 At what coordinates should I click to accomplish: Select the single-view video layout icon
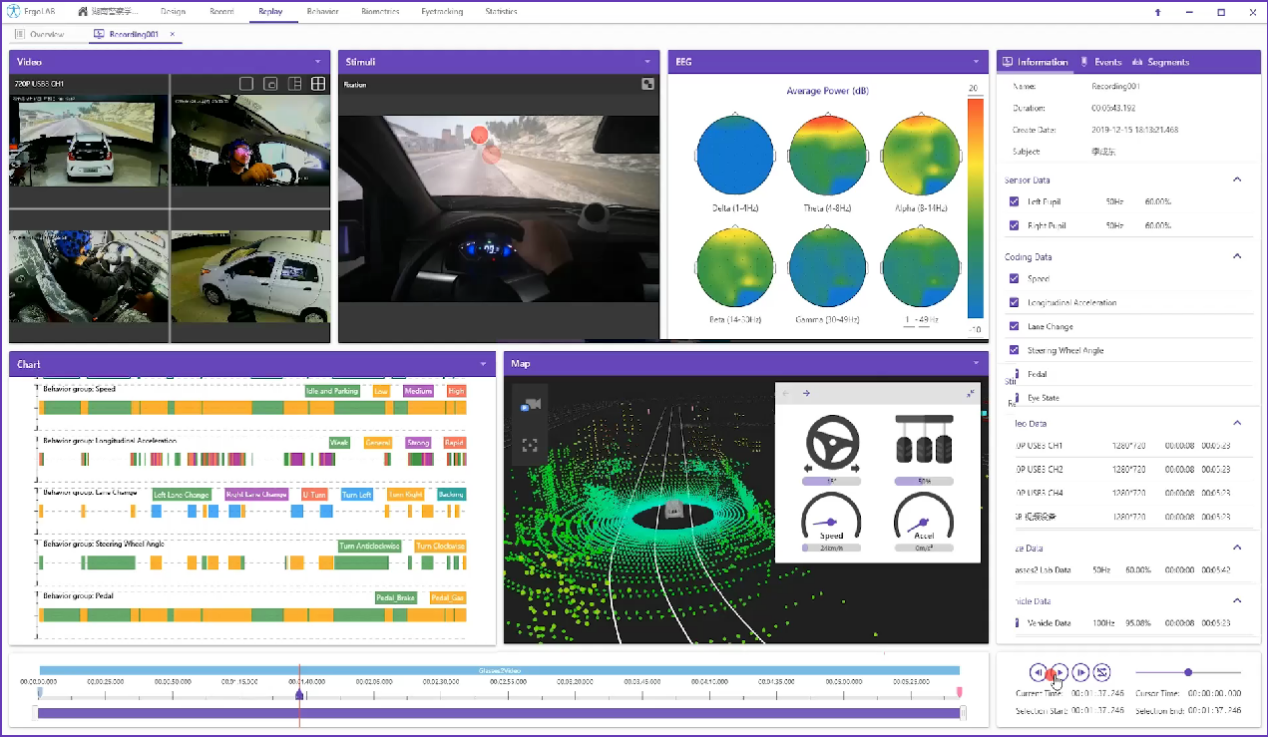(246, 84)
